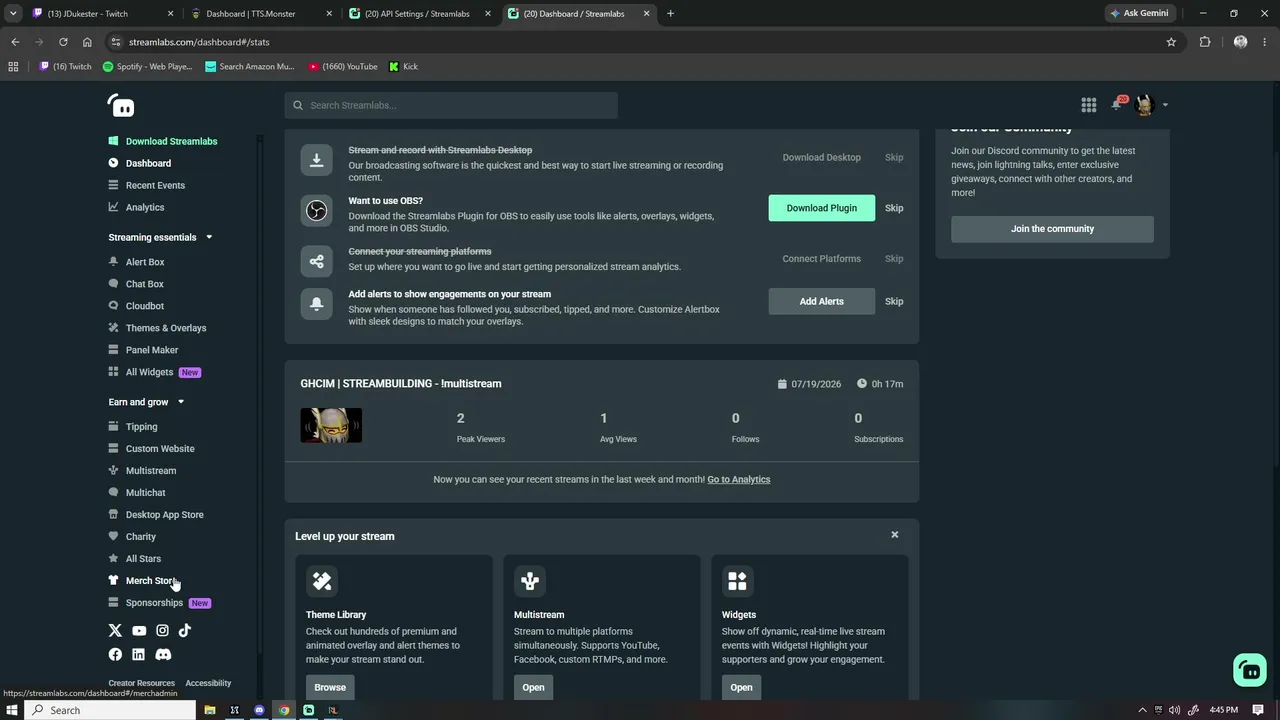The image size is (1280, 720).
Task: Open the browser extensions puzzle icon
Action: pos(1205,42)
